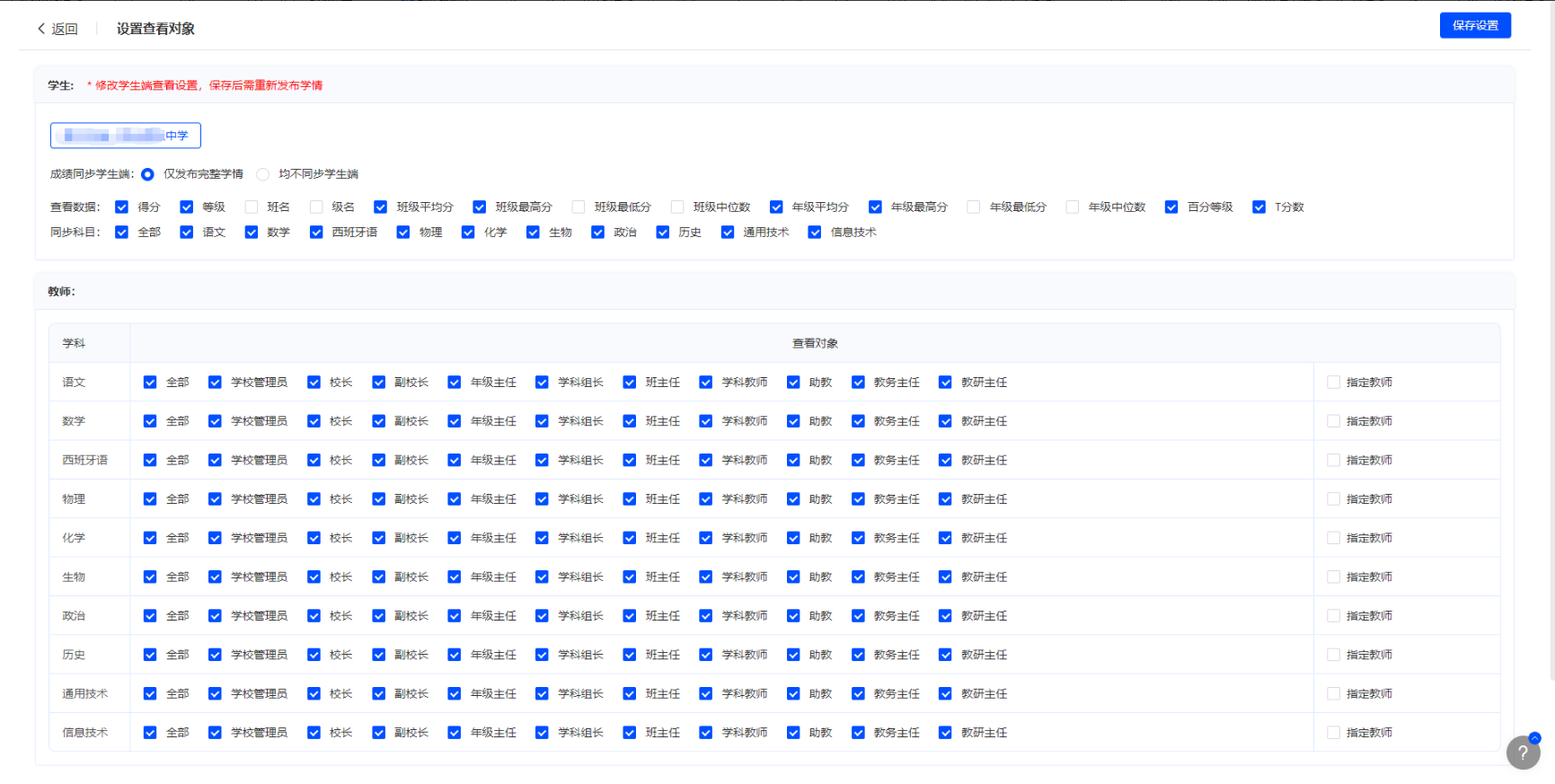Uncheck 校长 in the 数学 row

314,421
